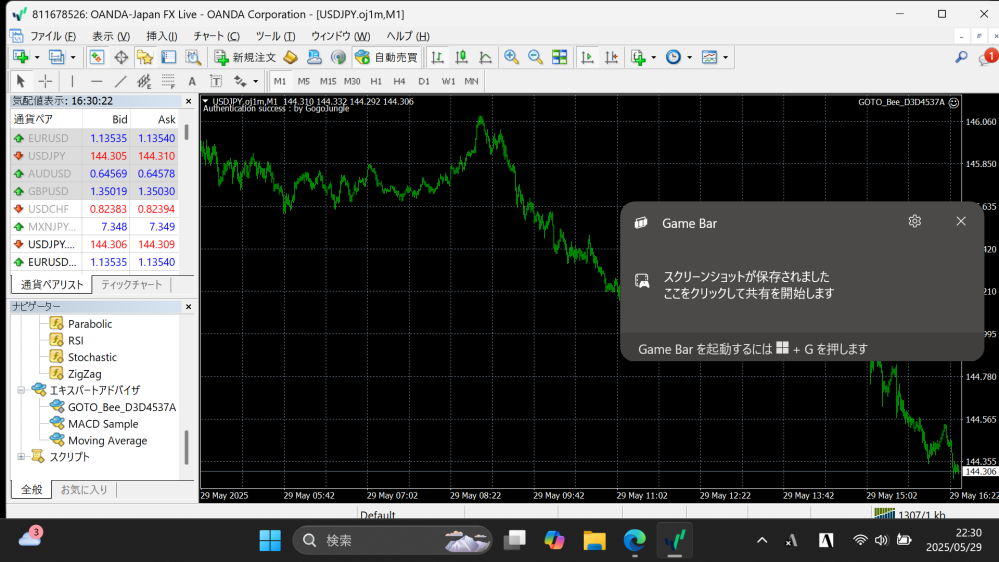This screenshot has height=562, width=999.
Task: Draw a horizontal line
Action: tap(96, 81)
